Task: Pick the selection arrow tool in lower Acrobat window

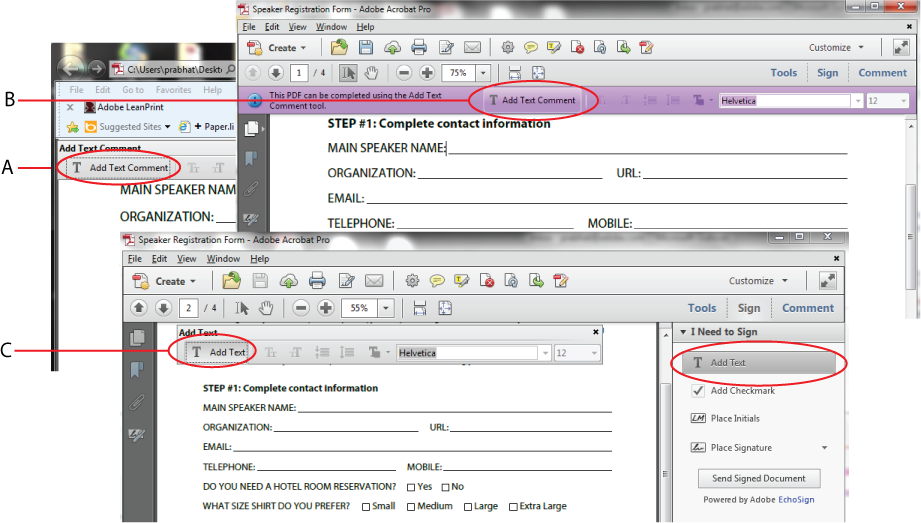Action: [241, 308]
